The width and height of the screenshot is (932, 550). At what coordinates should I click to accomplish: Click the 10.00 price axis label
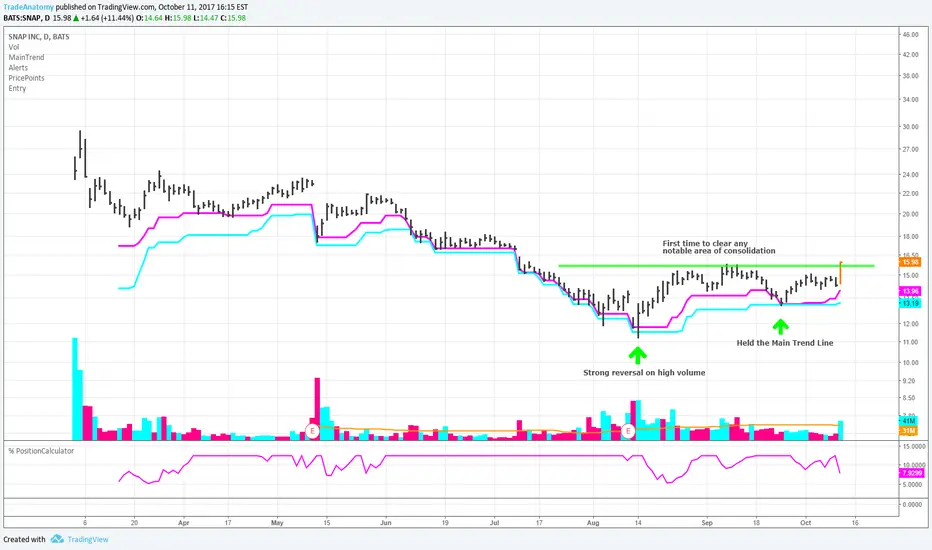911,363
